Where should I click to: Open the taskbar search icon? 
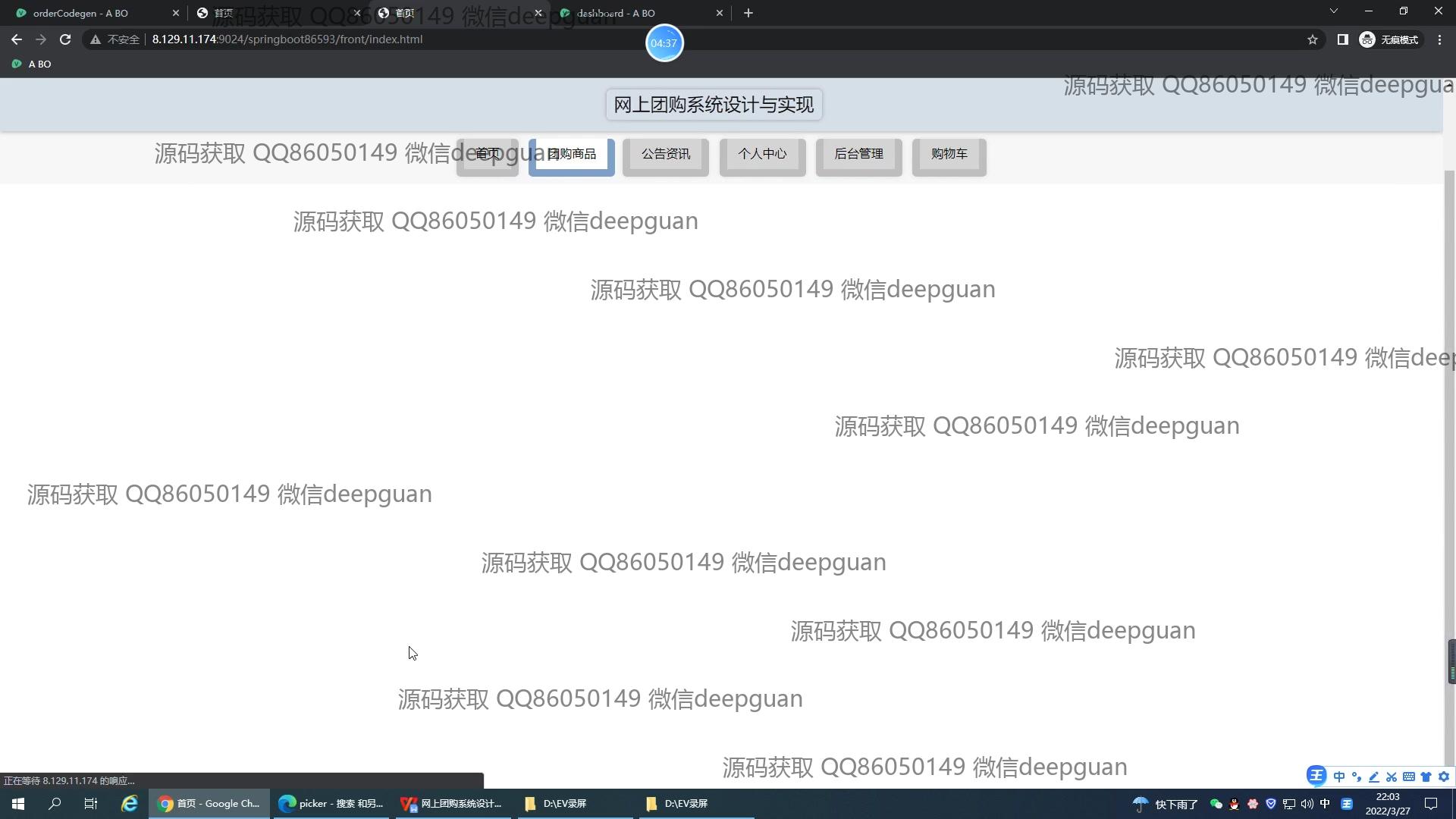click(55, 804)
